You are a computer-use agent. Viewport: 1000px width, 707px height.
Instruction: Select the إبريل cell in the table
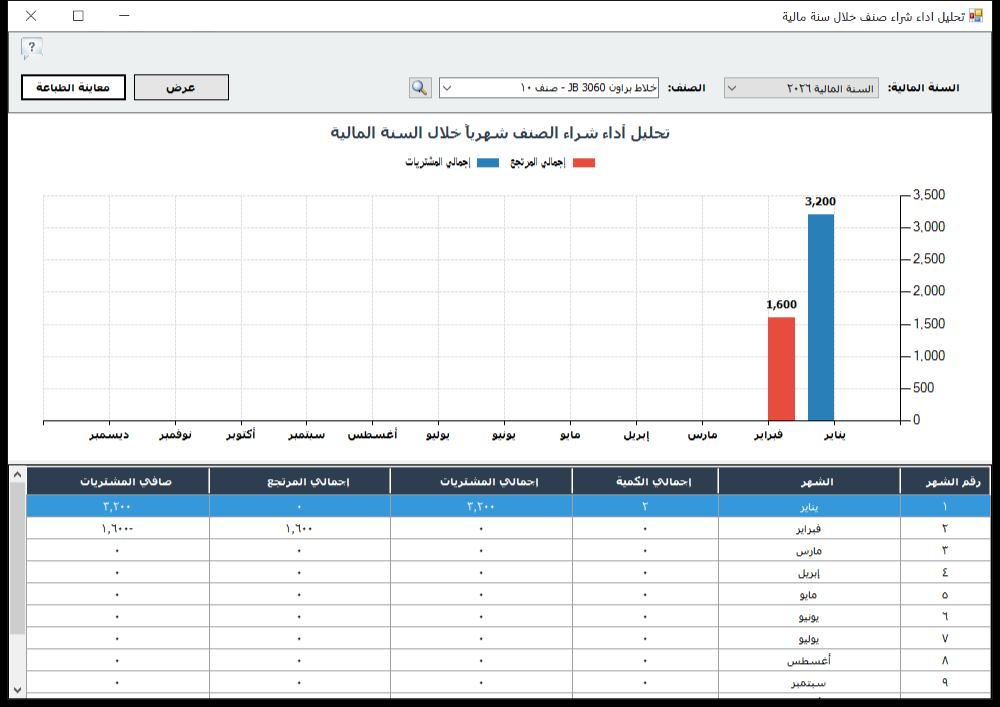click(x=809, y=572)
